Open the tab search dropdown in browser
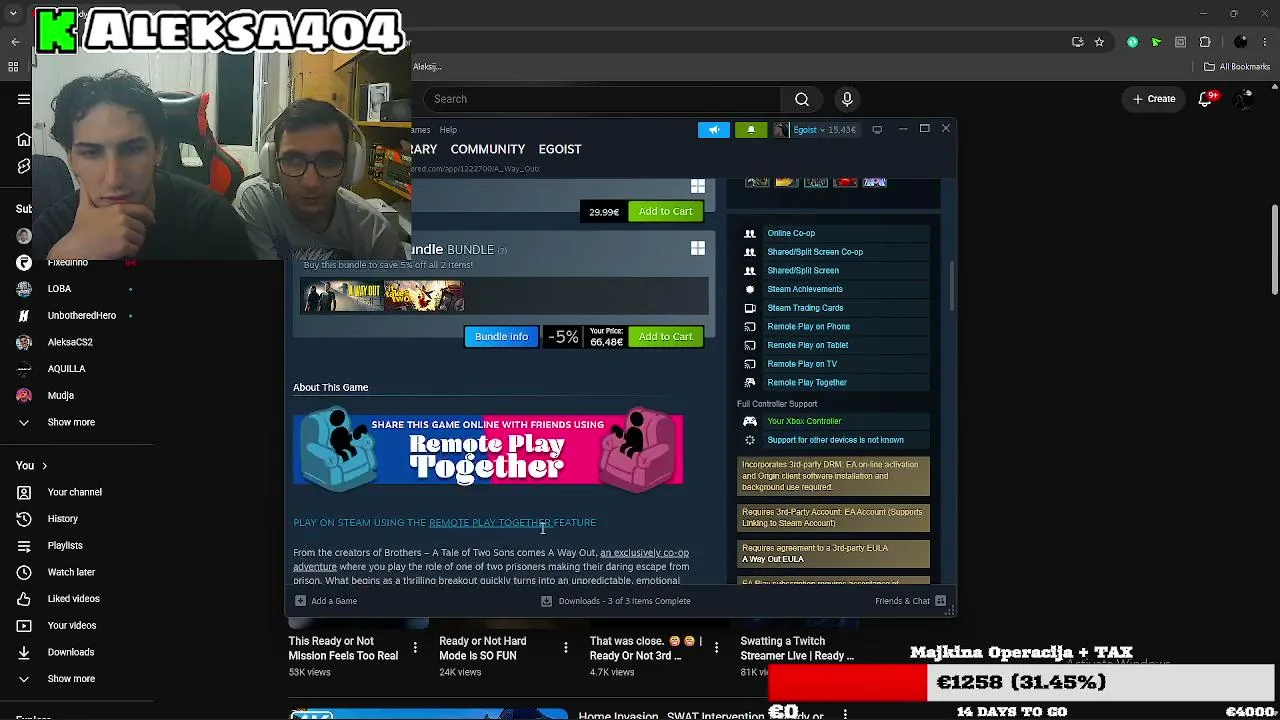Screen dimensions: 1280x720 [x=14, y=13]
